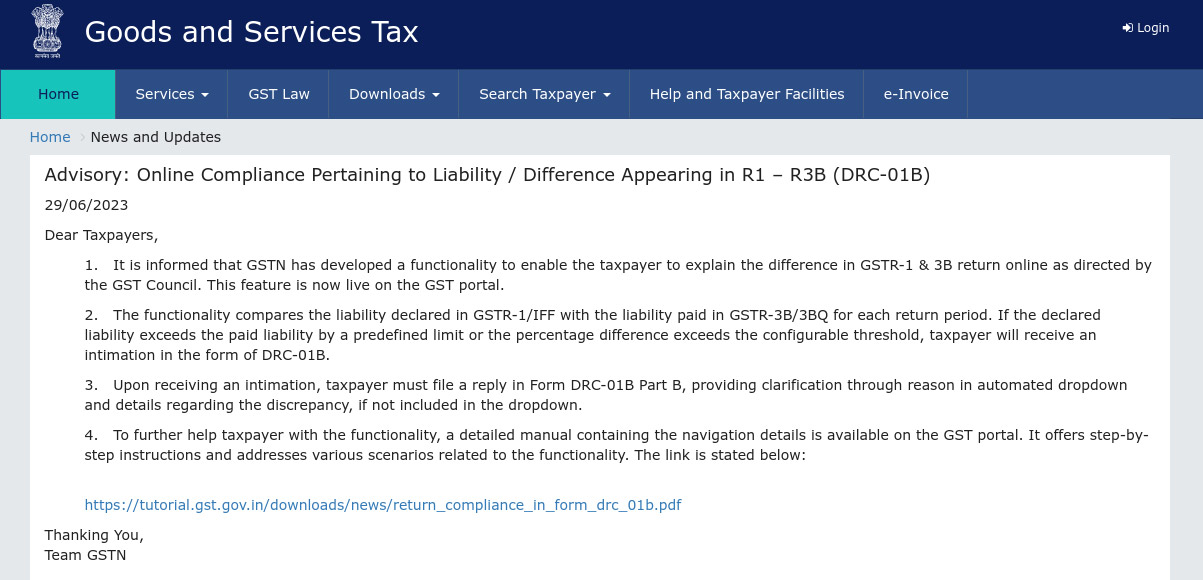Expand the caret arrow beside Downloads
Screen dimensions: 1203x580
(436, 95)
